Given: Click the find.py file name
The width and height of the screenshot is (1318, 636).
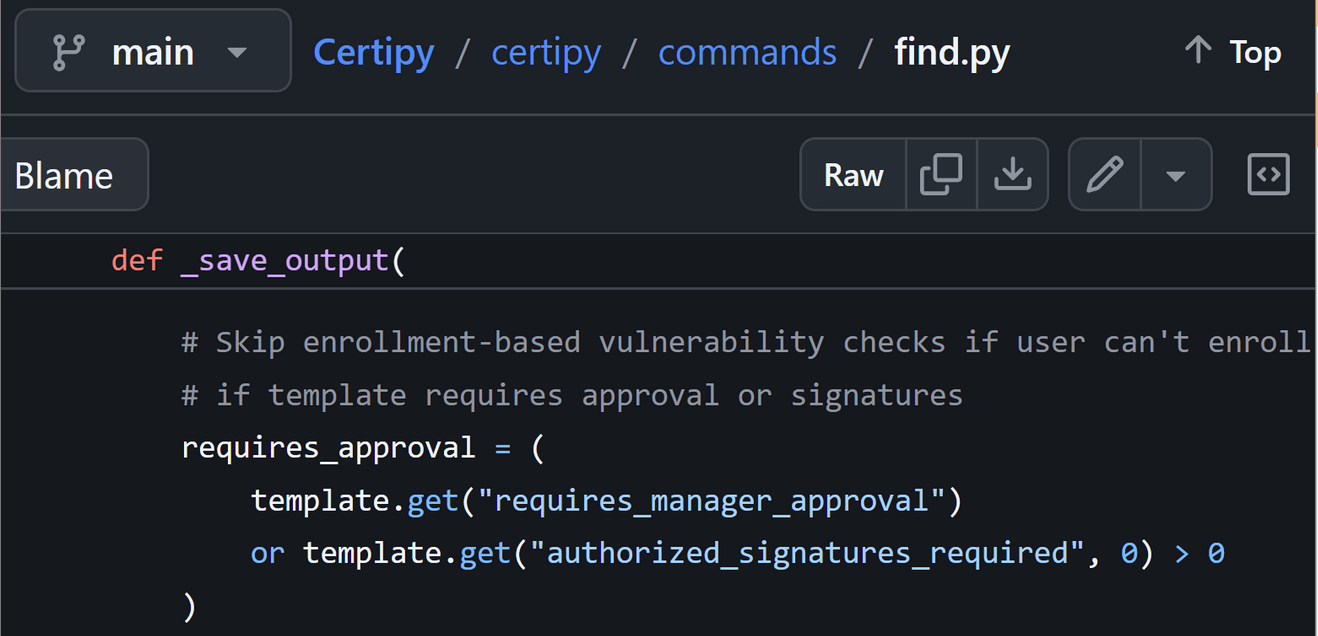Looking at the screenshot, I should tap(952, 52).
